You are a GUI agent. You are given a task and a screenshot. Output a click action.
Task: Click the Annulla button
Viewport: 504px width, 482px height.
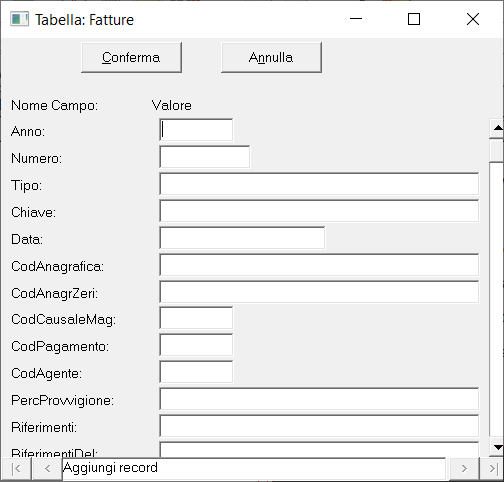271,57
